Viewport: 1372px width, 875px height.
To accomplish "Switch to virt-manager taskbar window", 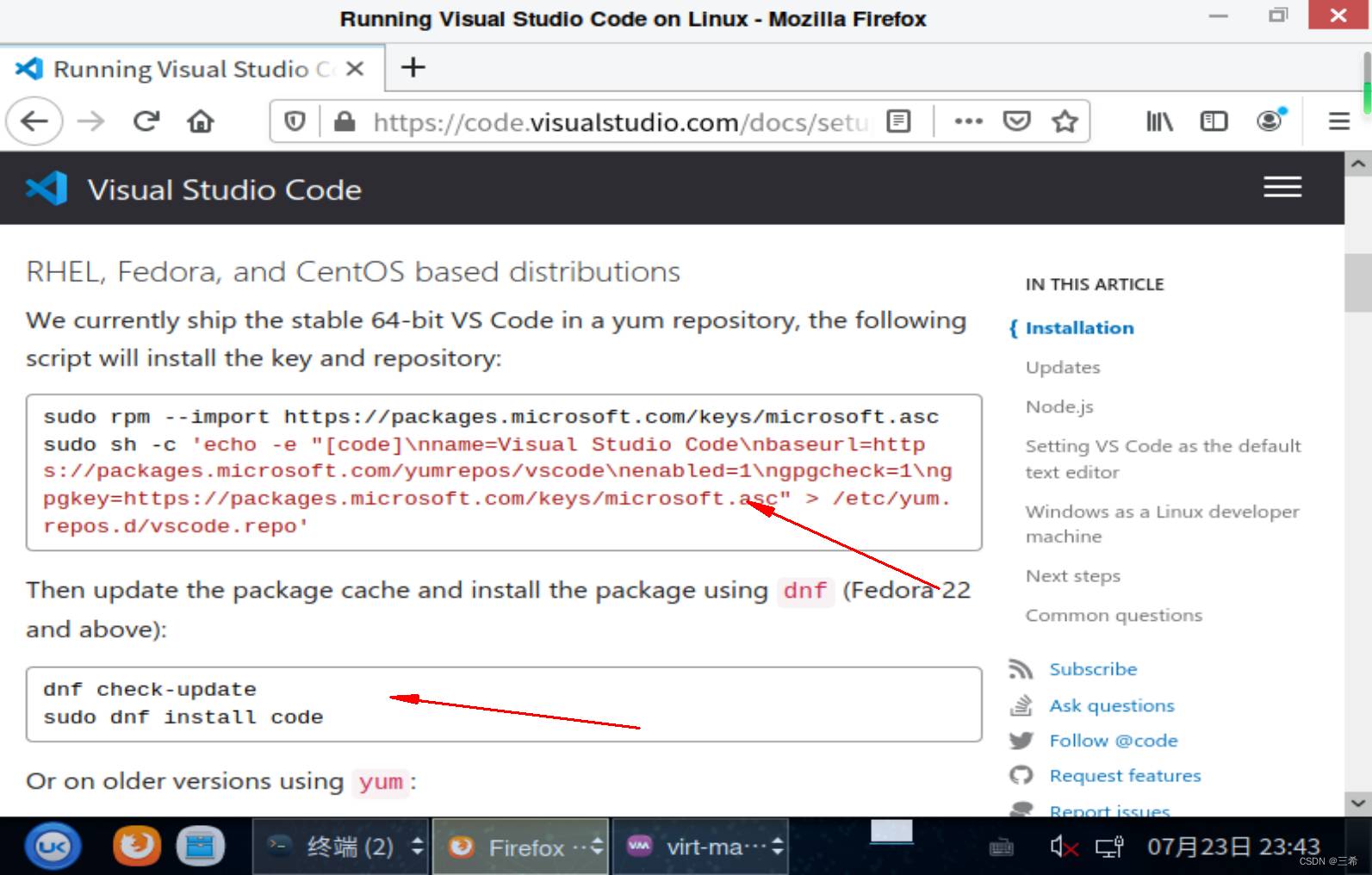I will coord(698,847).
